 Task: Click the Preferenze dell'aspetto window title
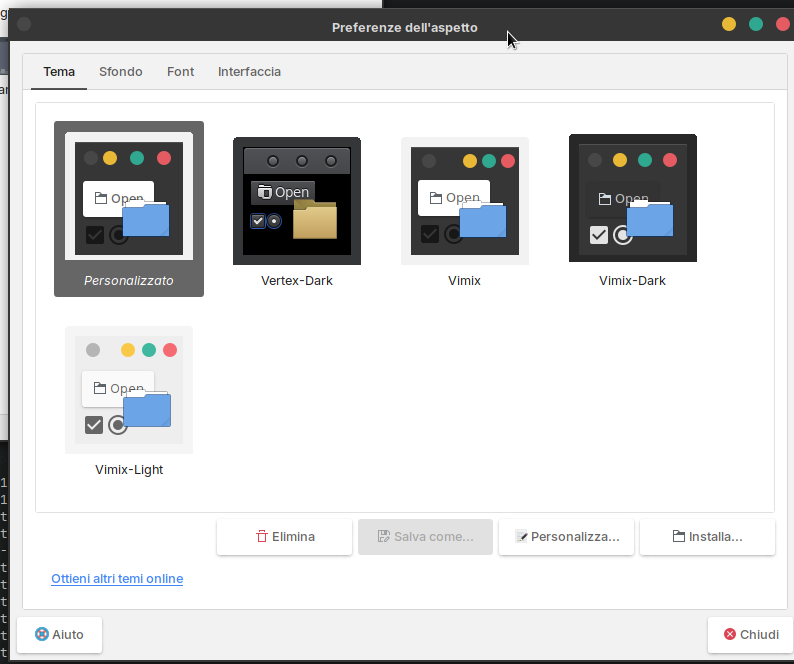click(405, 28)
